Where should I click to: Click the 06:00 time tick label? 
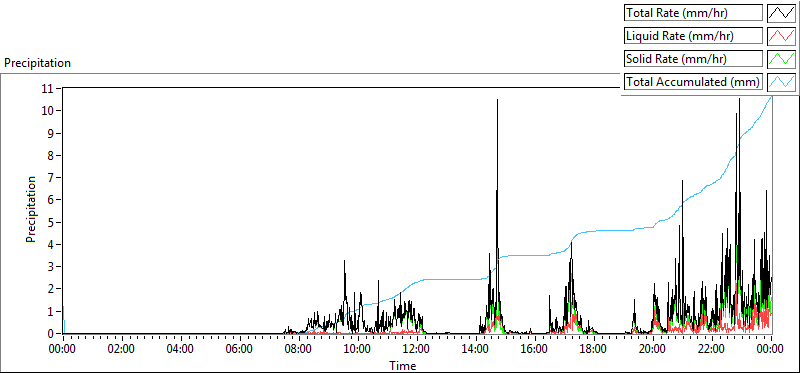coord(240,349)
